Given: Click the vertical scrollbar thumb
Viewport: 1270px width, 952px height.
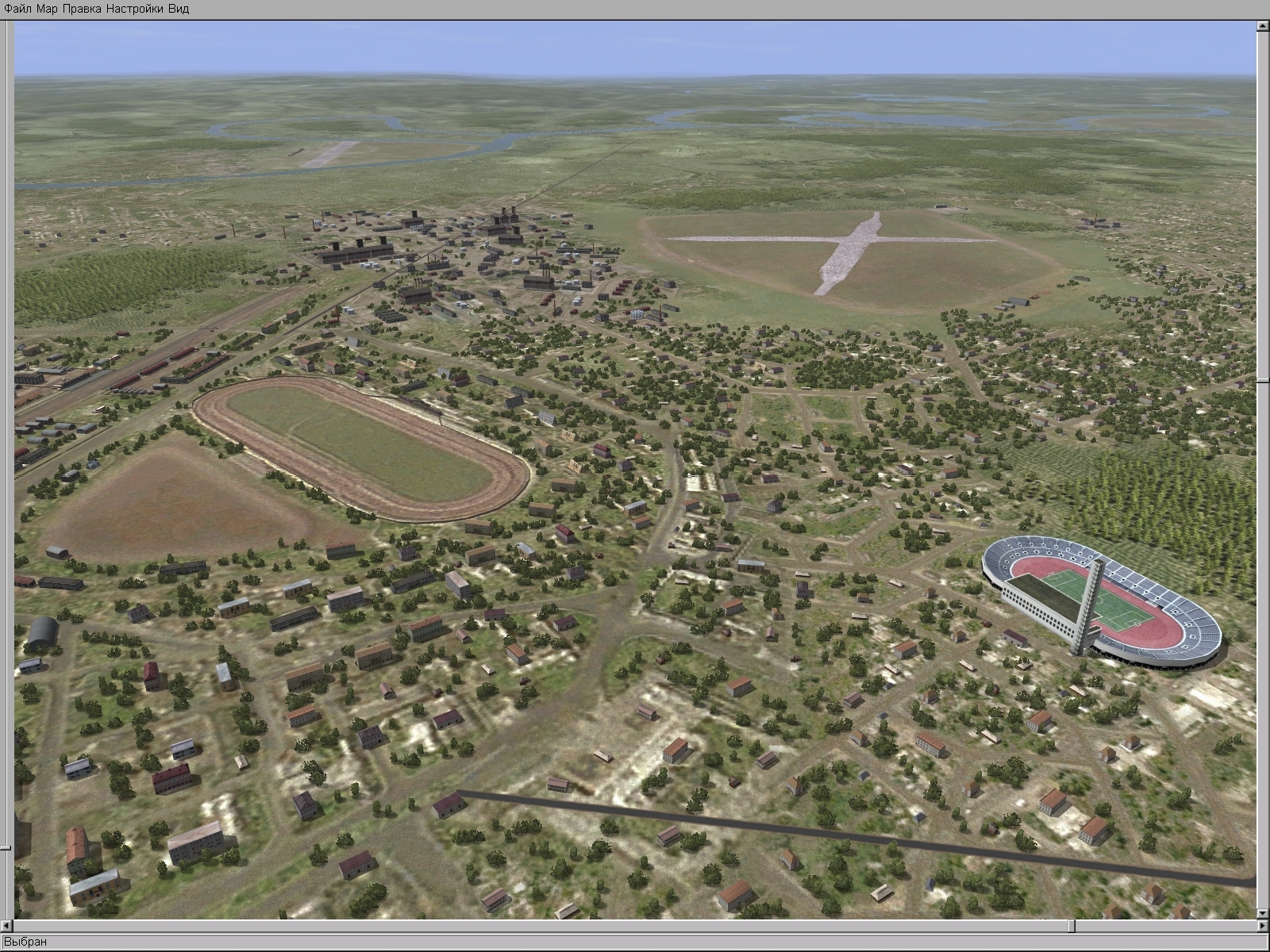Looking at the screenshot, I should pyautogui.click(x=1263, y=382).
